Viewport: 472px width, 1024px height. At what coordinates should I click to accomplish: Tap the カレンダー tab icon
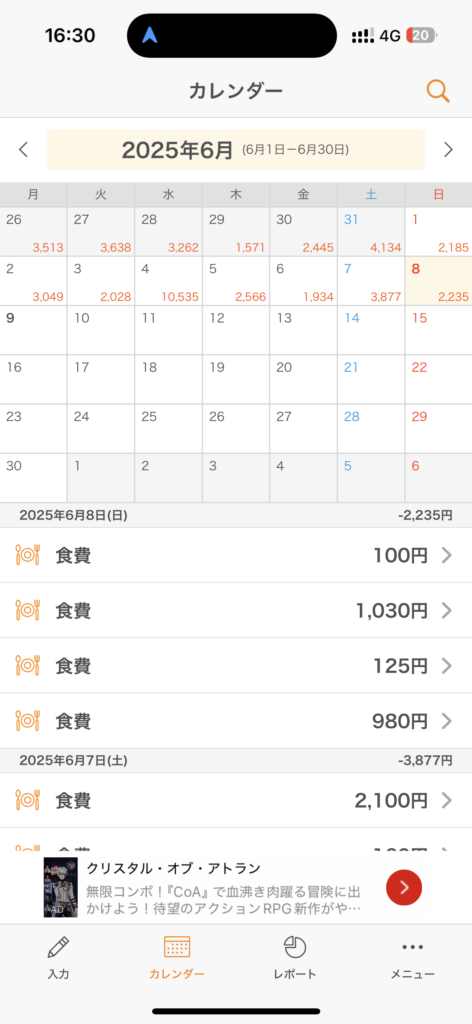177,946
